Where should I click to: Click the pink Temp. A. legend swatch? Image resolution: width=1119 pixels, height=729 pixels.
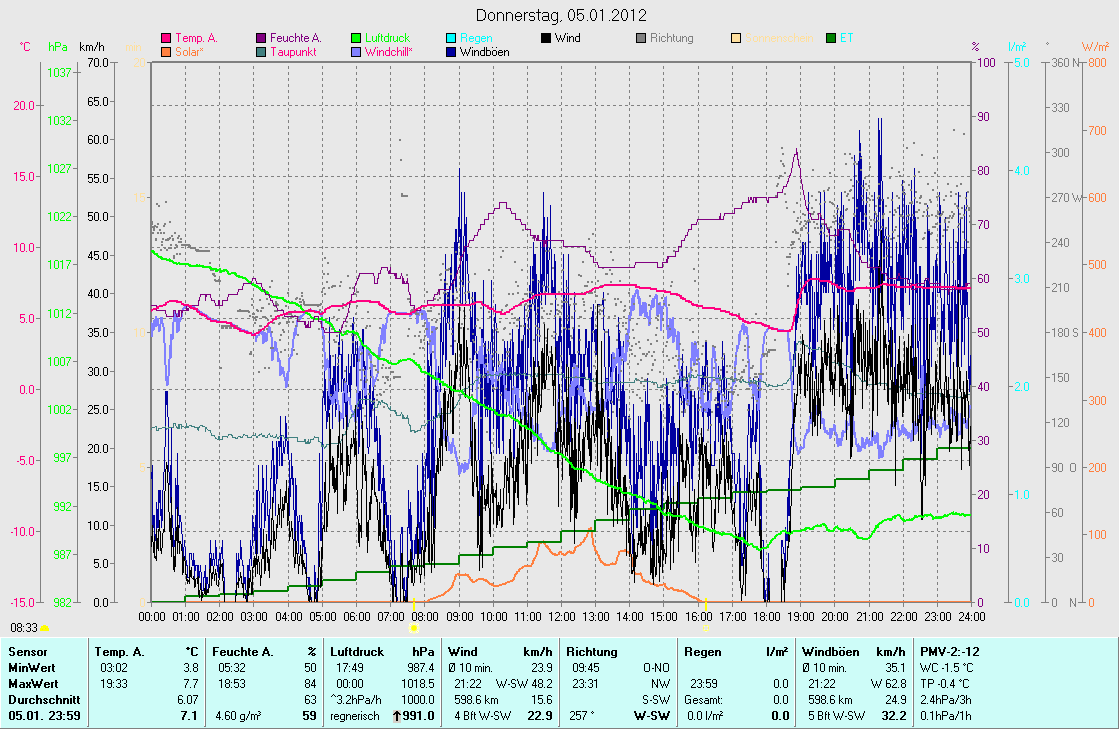[166, 39]
